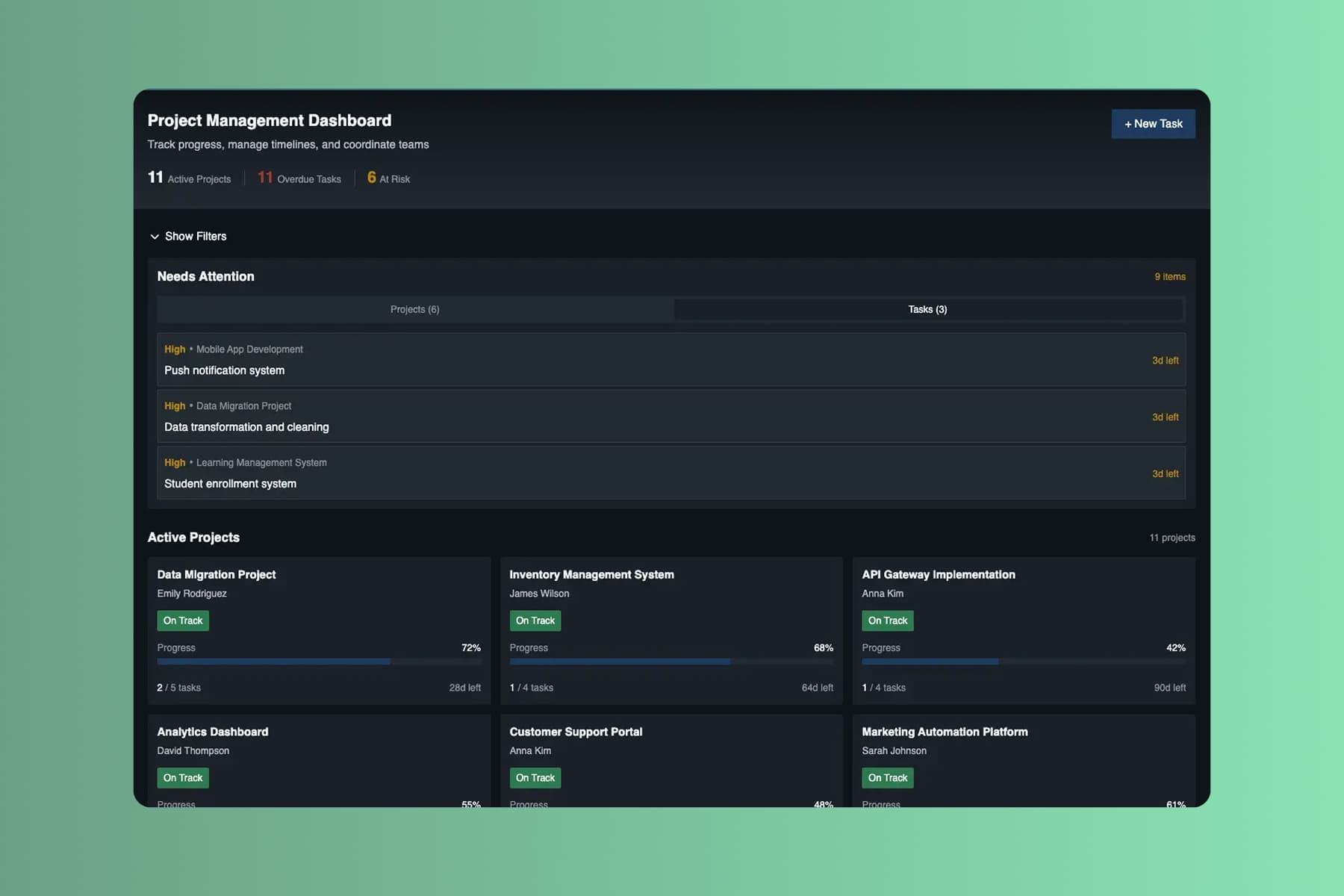The image size is (1344, 896).
Task: Click the 28d left label
Action: [x=465, y=688]
